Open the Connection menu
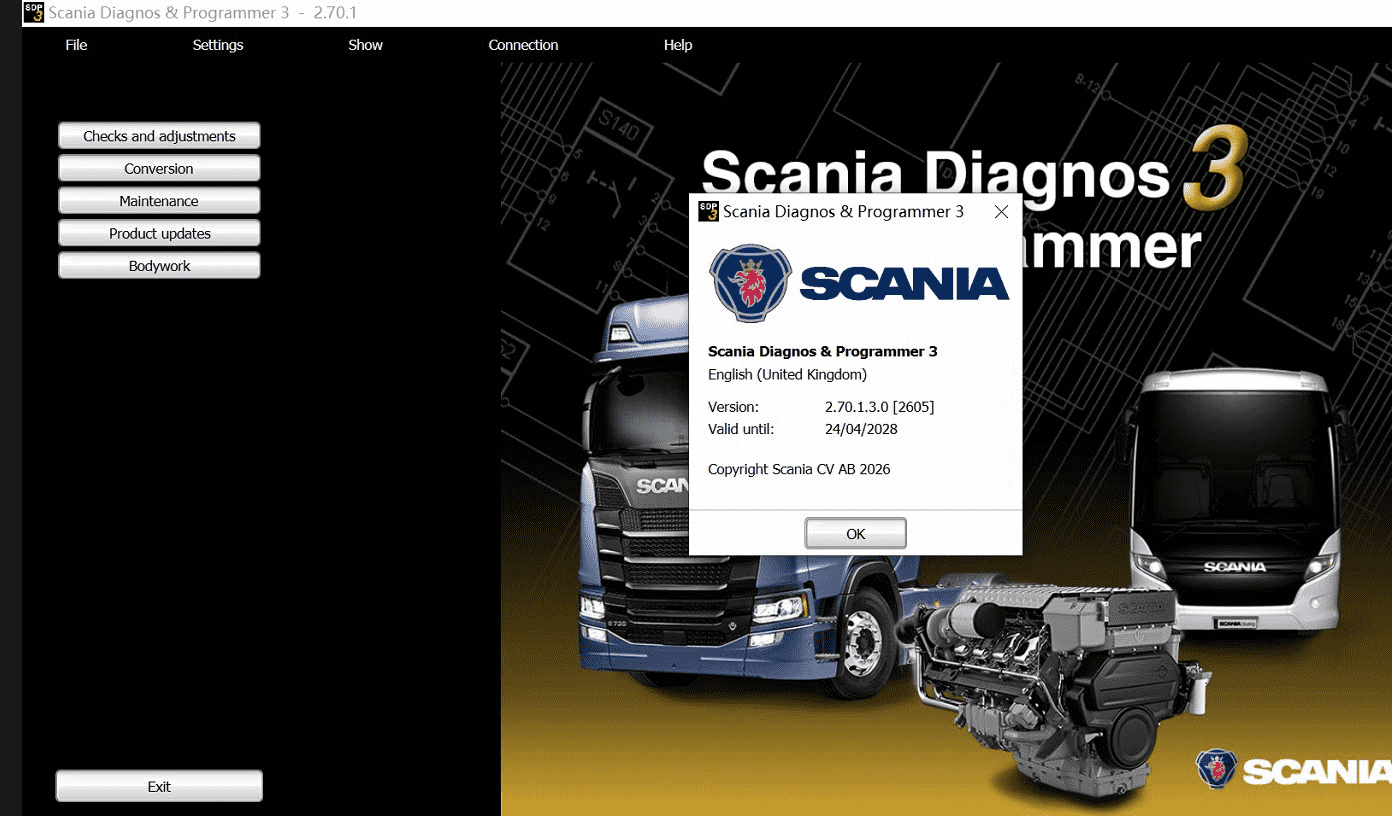This screenshot has width=1392, height=816. click(x=523, y=45)
